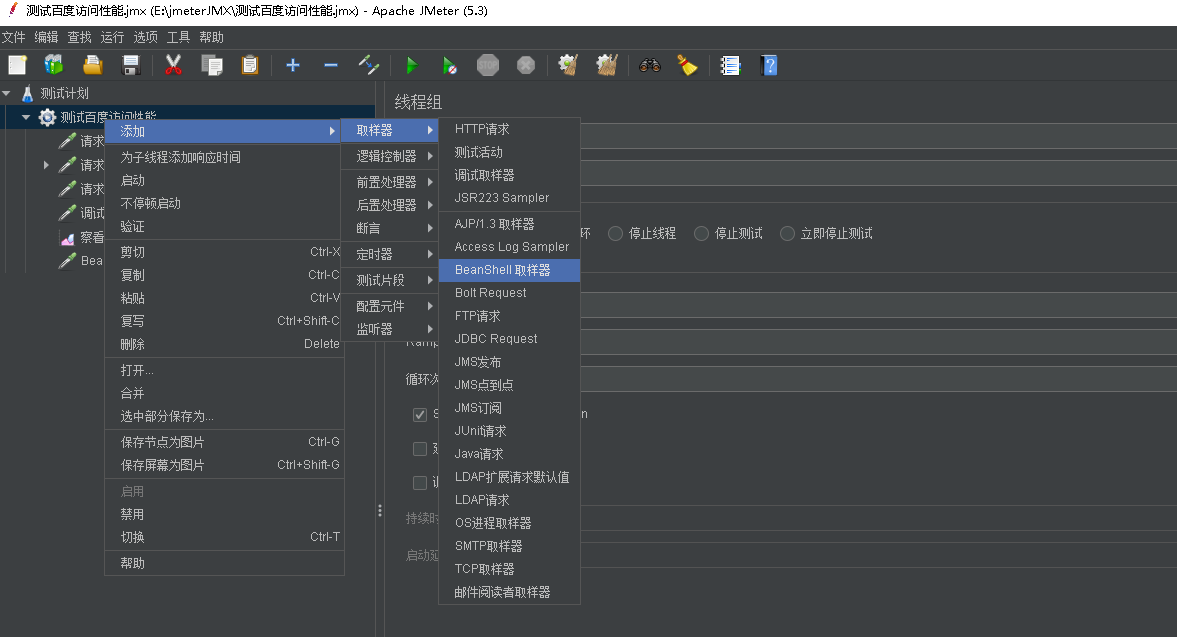
Task: Open the 编辑 menu
Action: point(47,38)
